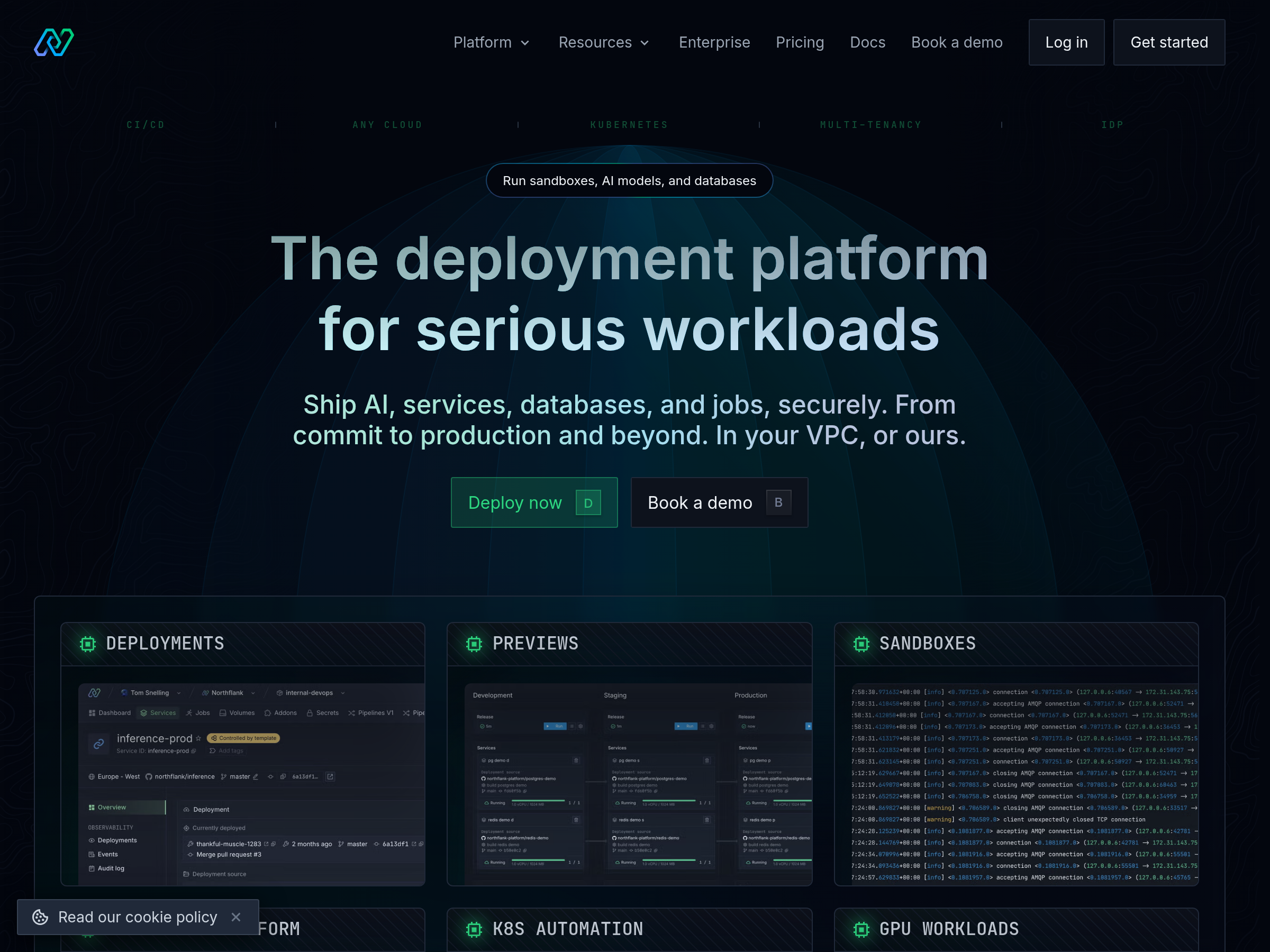This screenshot has height=952, width=1270.
Task: Click the Production column heading in Previews
Action: [x=750, y=695]
